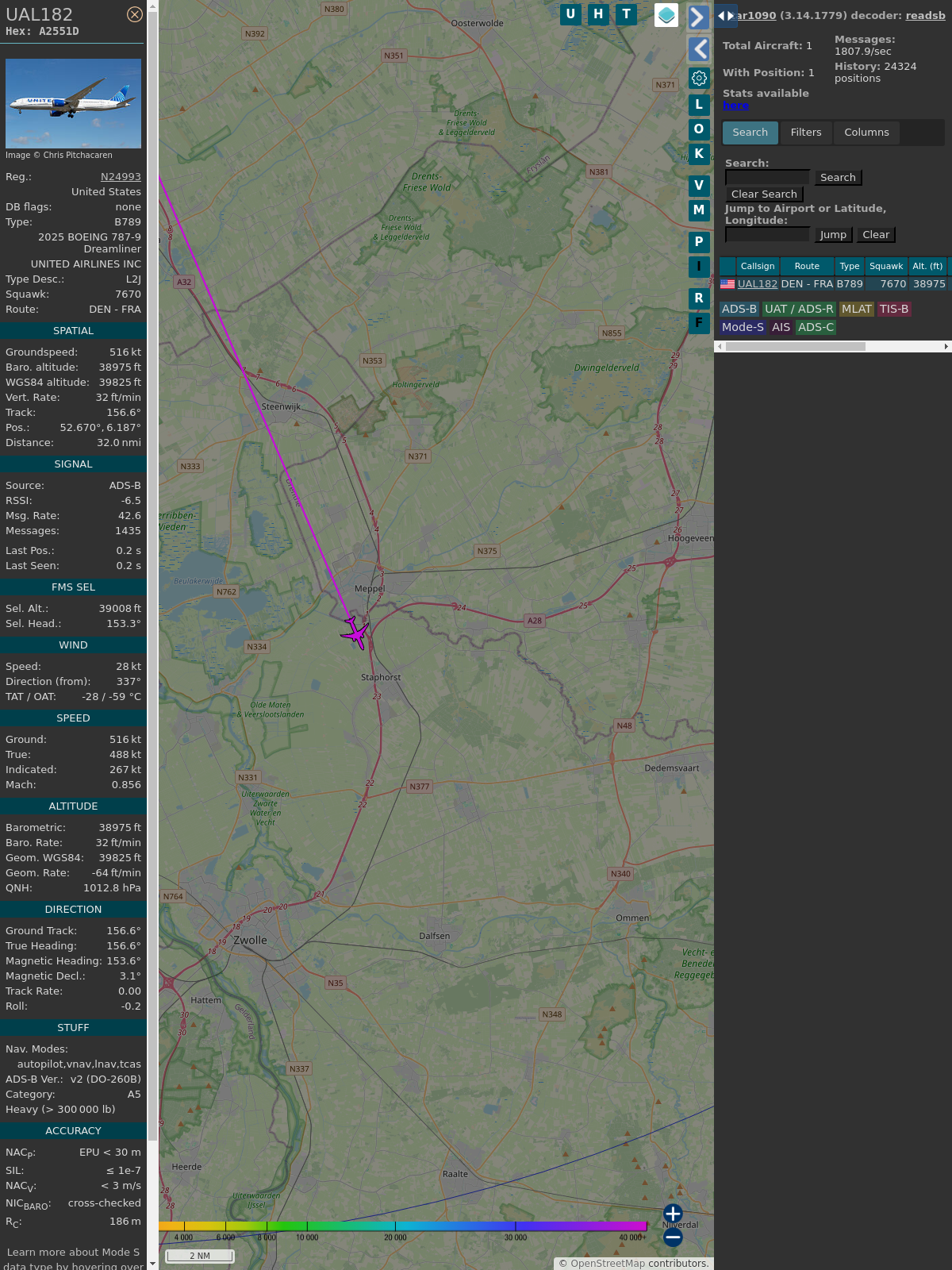This screenshot has height=1270, width=952.
Task: Click the left chevron sidebar arrow
Action: pos(698,49)
